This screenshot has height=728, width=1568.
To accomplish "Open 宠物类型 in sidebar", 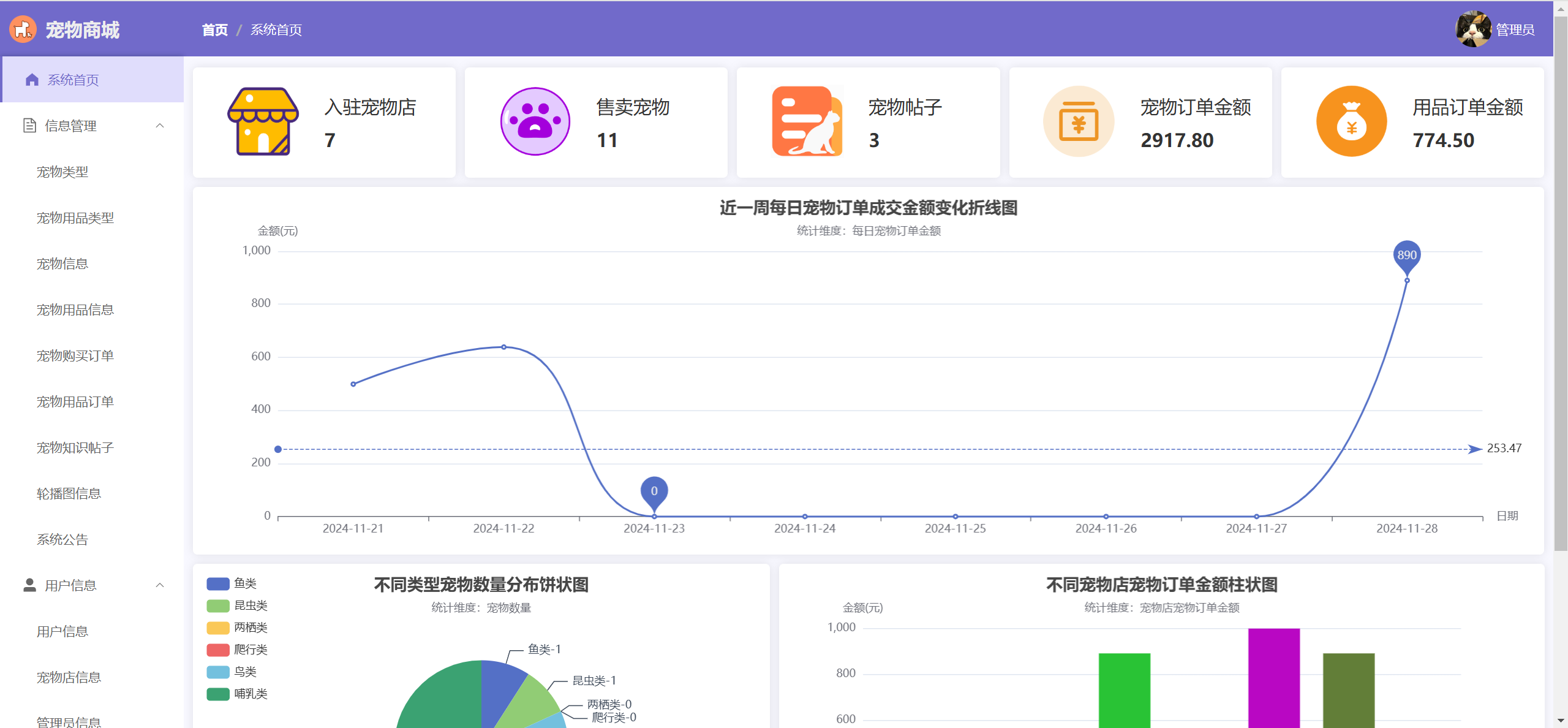I will tap(62, 172).
